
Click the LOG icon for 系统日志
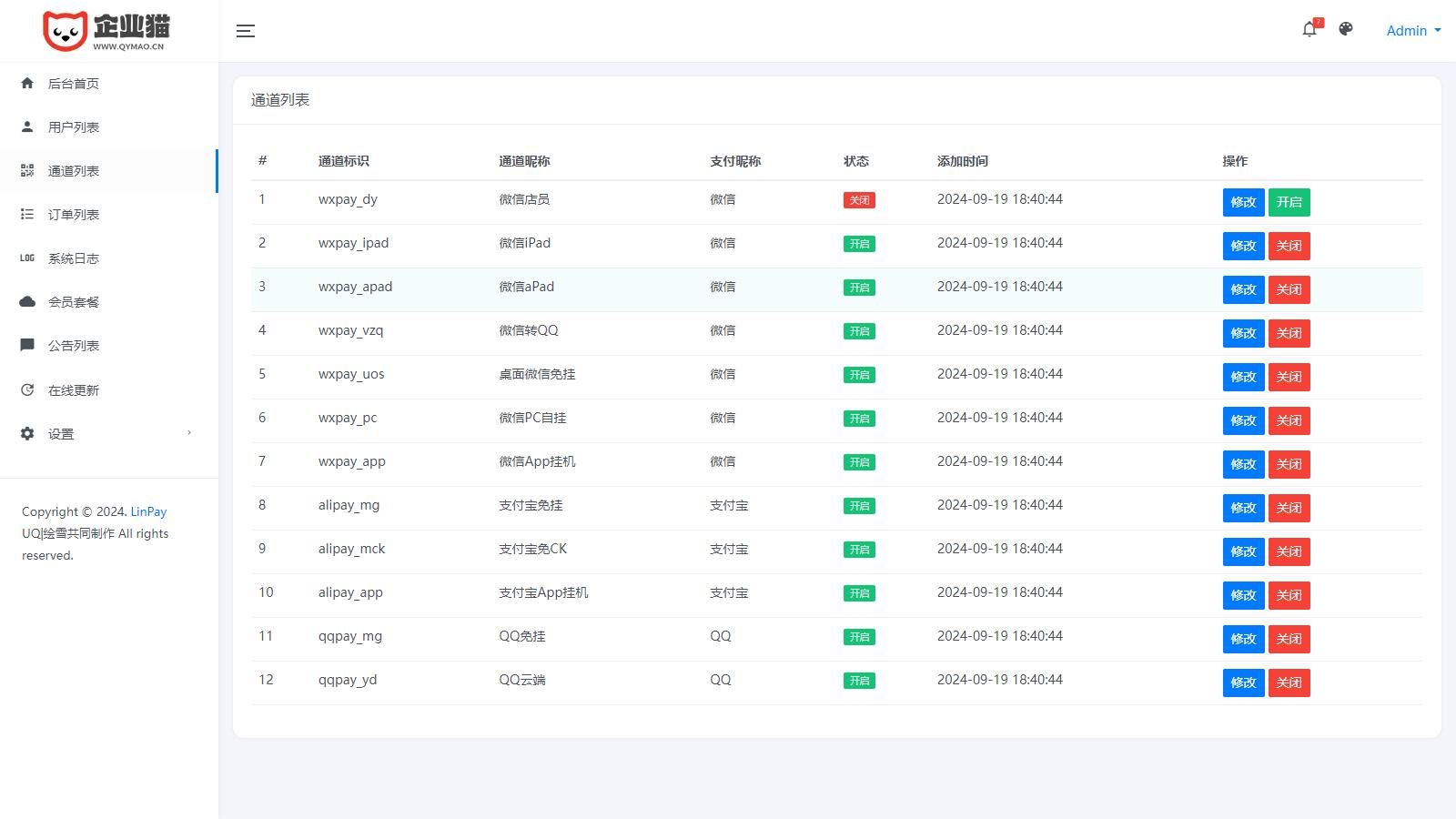point(27,258)
